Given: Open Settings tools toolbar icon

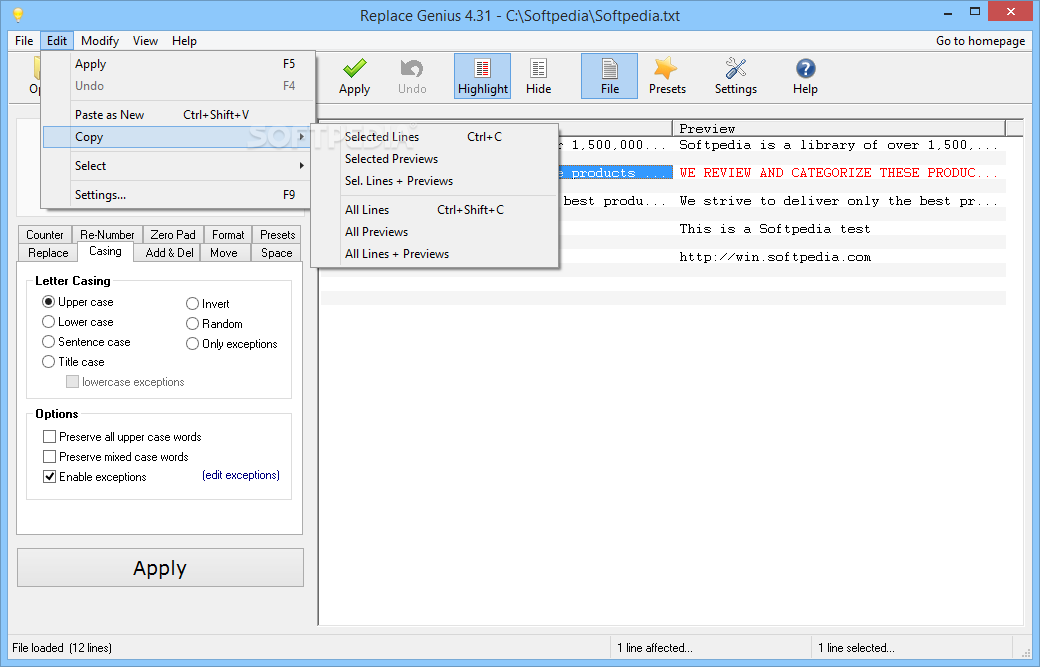Looking at the screenshot, I should [x=736, y=76].
